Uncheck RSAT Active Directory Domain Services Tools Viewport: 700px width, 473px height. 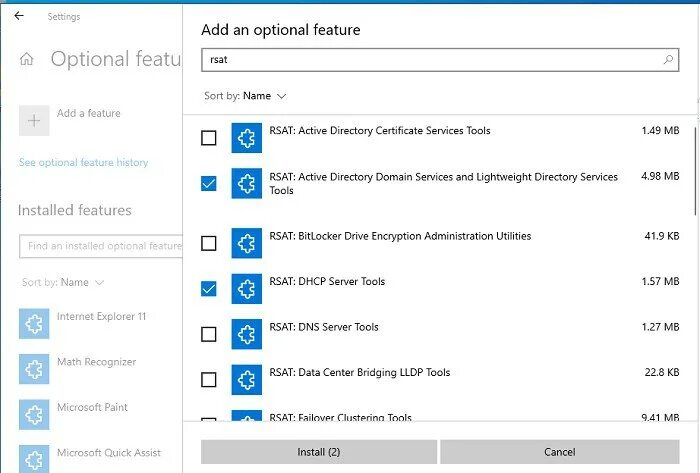click(x=208, y=183)
